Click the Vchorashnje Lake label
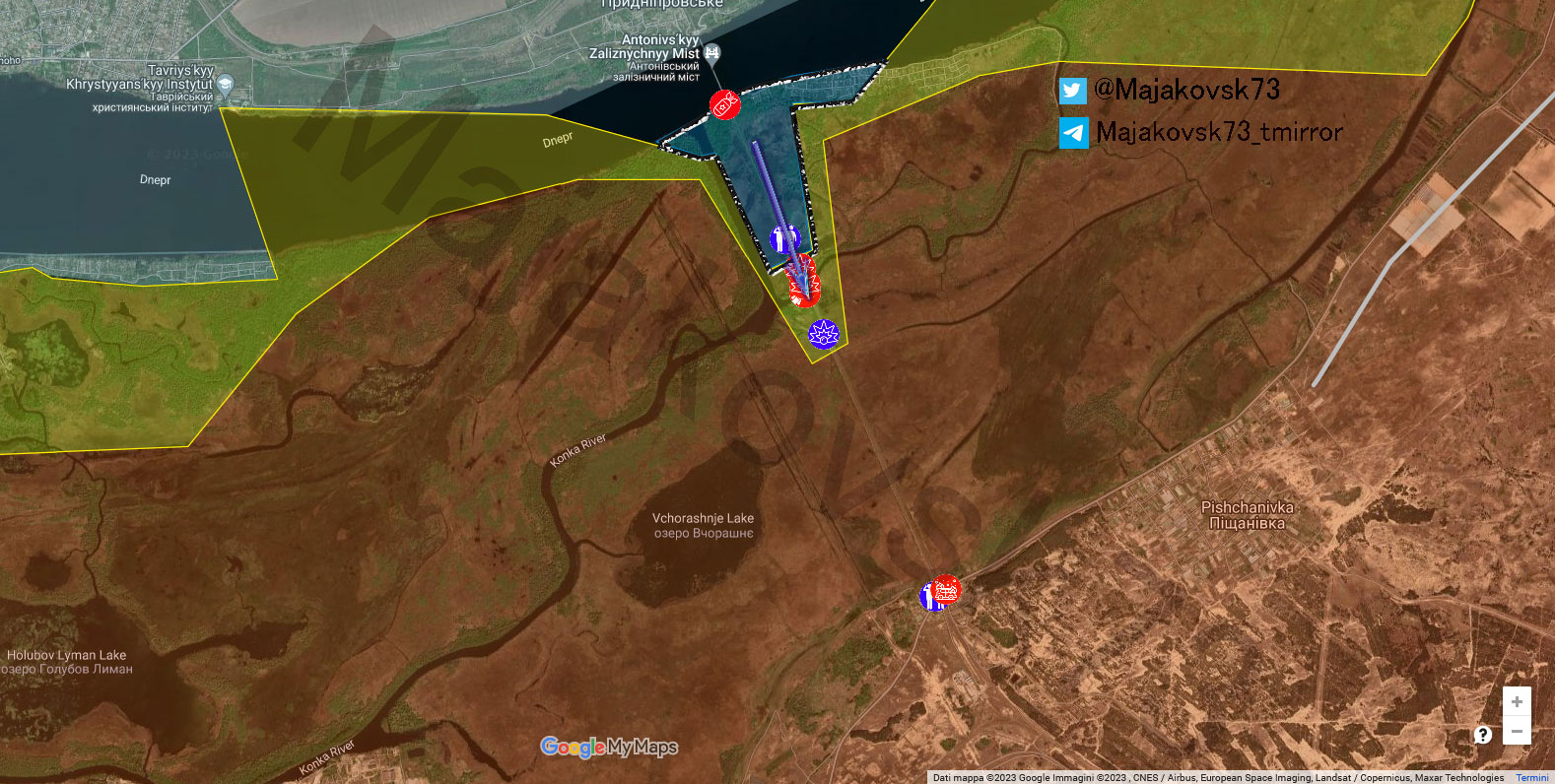 [x=704, y=525]
